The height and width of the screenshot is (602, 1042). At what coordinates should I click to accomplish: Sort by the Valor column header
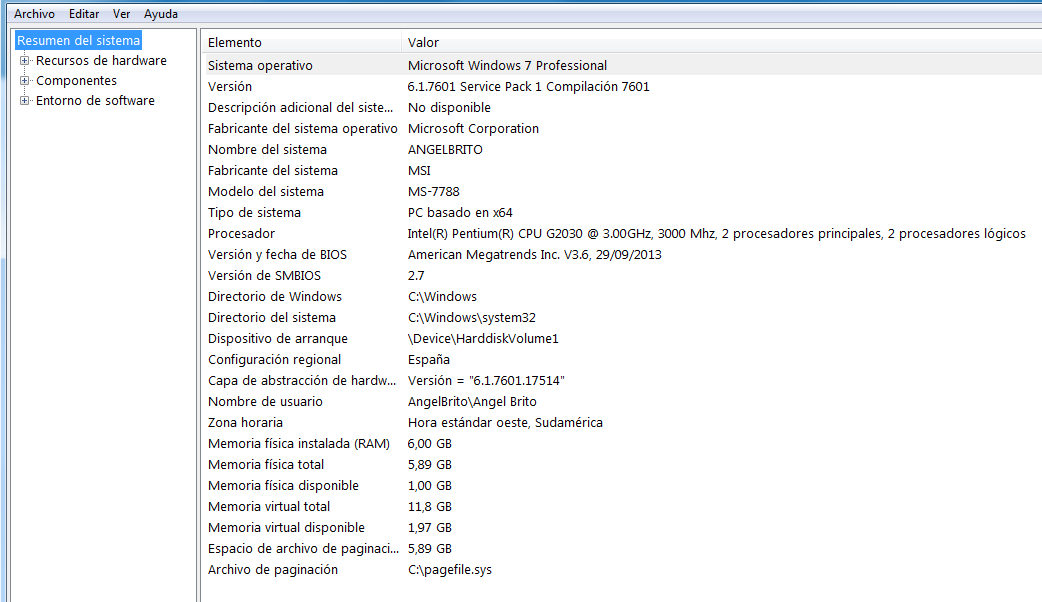point(423,42)
